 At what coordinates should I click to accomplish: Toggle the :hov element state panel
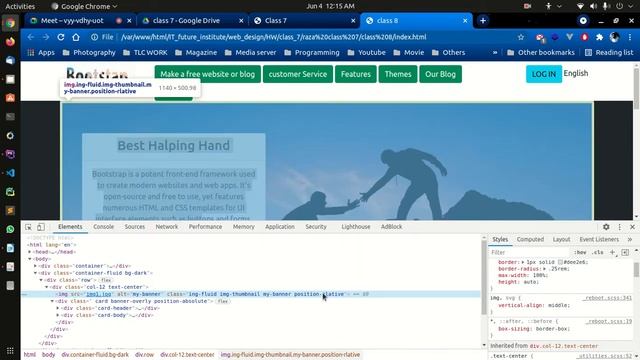pyautogui.click(x=580, y=252)
